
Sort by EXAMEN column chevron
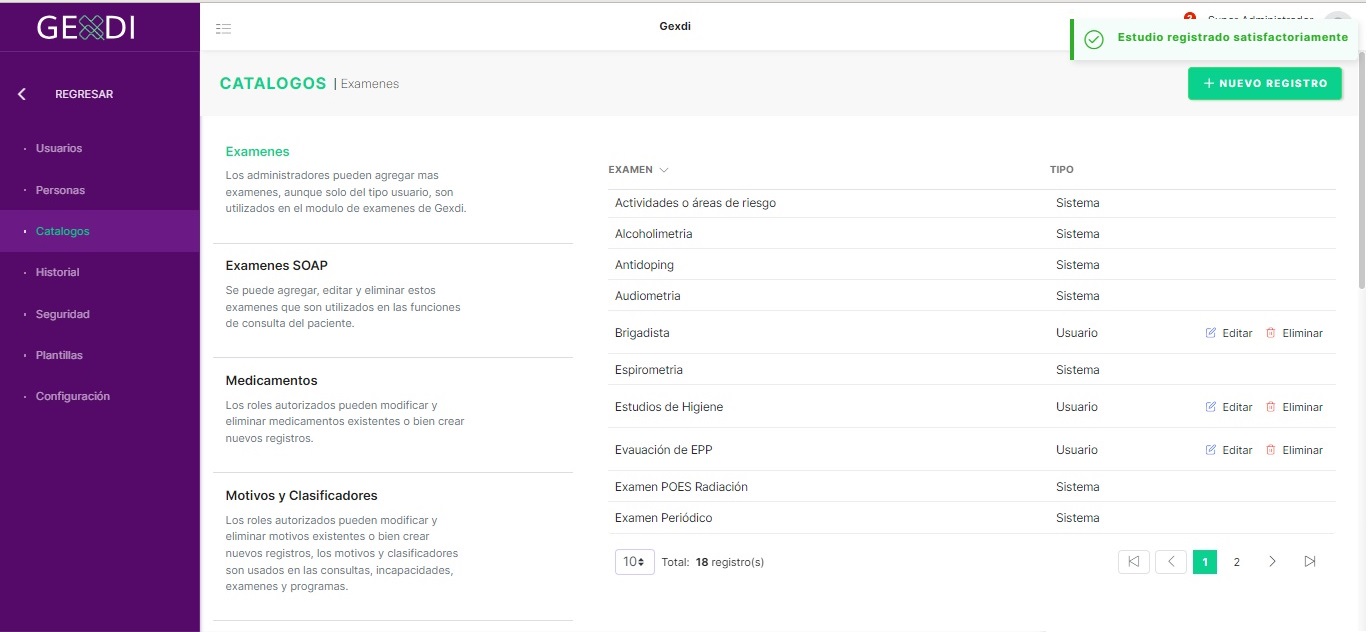[664, 170]
